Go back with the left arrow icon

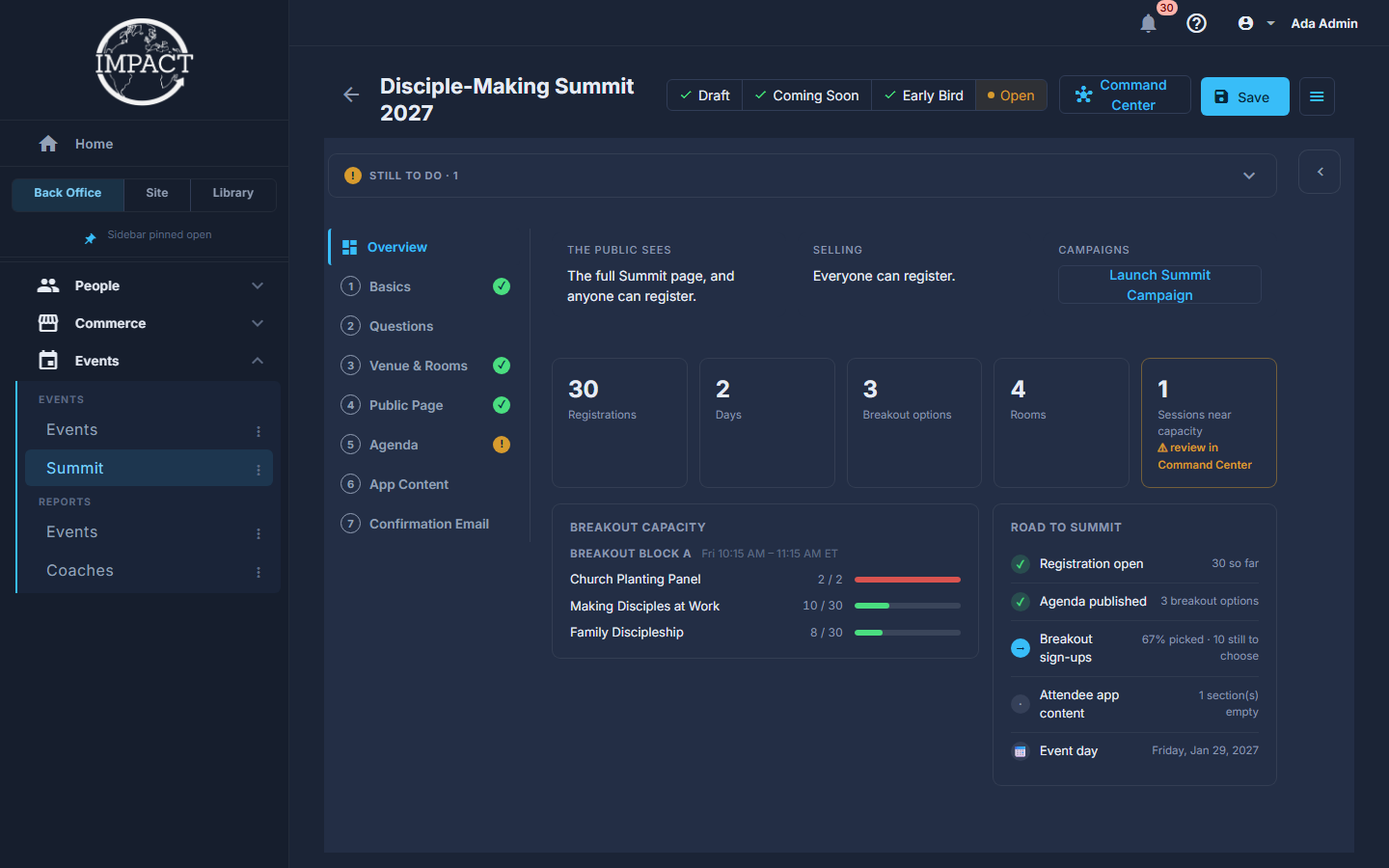(351, 95)
